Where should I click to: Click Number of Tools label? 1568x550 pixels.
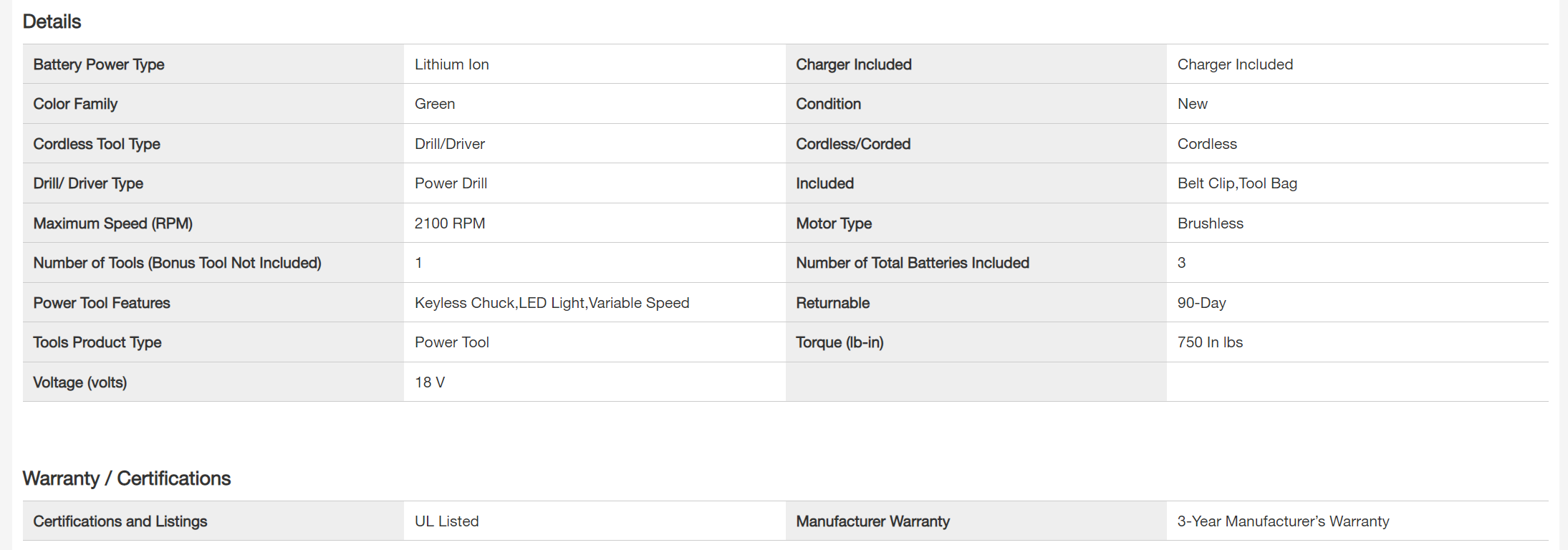[177, 263]
